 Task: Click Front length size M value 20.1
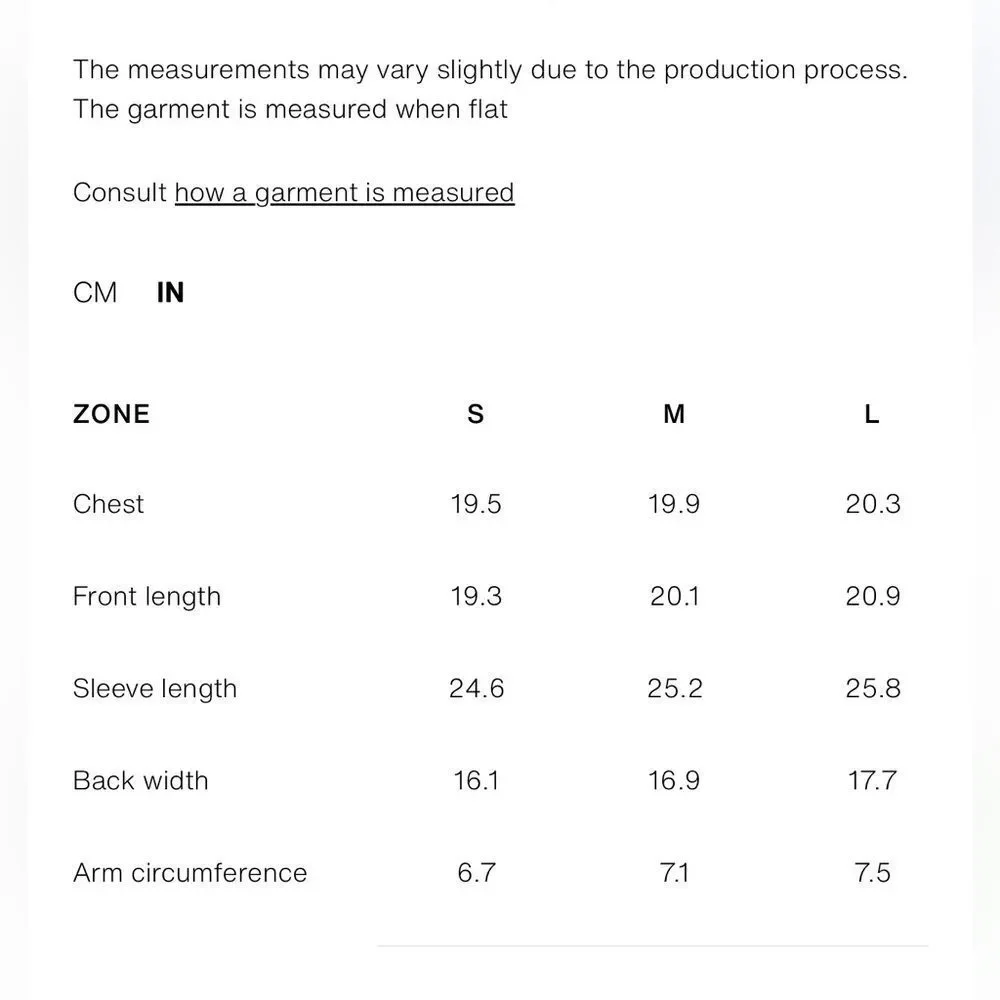tap(675, 597)
